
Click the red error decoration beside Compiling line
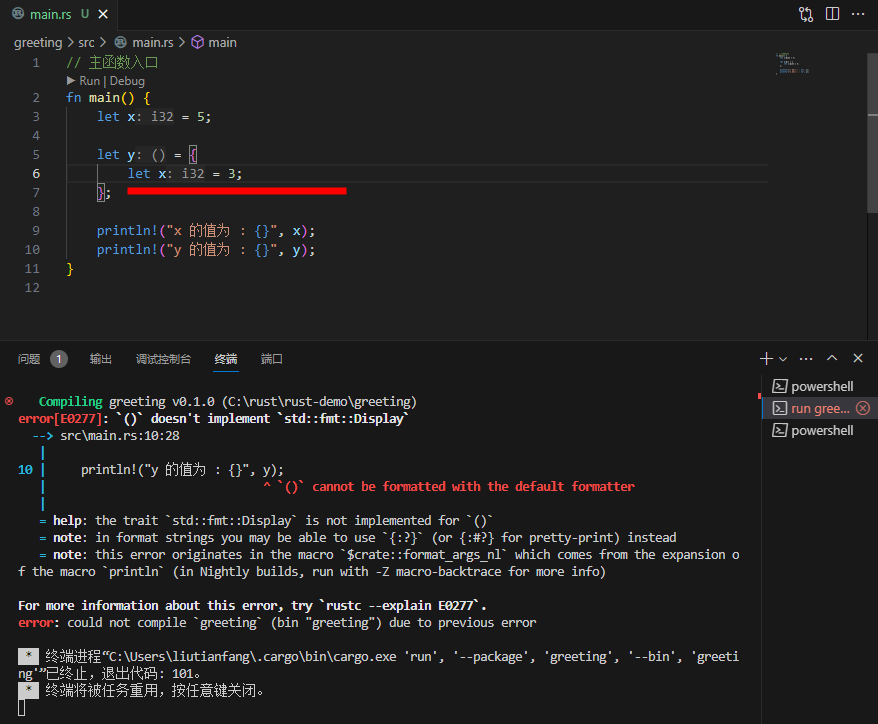tap(9, 401)
